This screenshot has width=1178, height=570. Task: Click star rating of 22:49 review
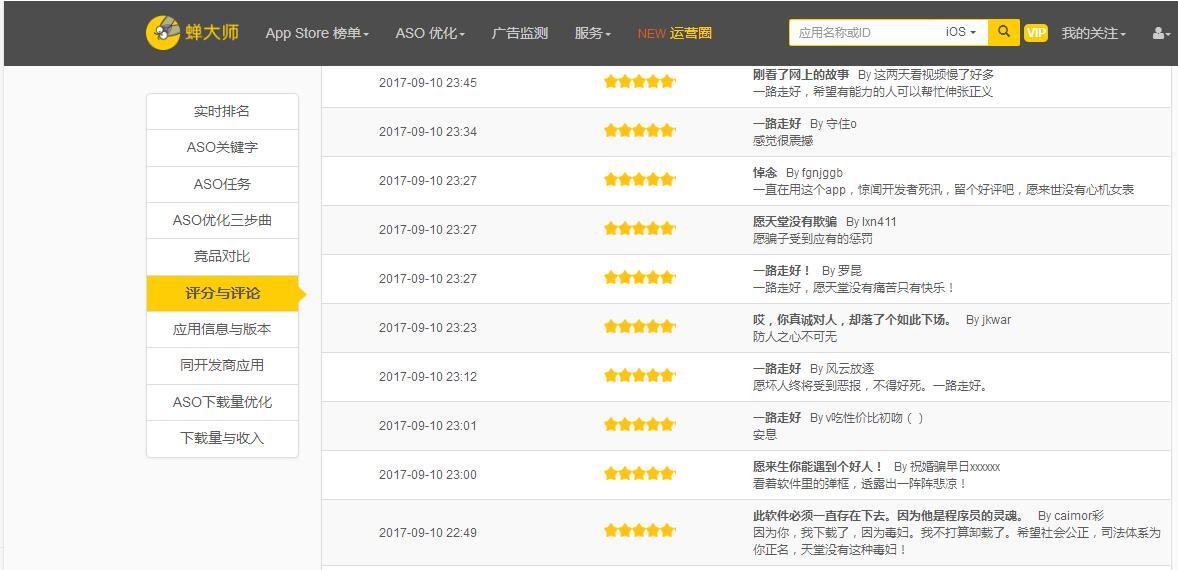[x=639, y=531]
